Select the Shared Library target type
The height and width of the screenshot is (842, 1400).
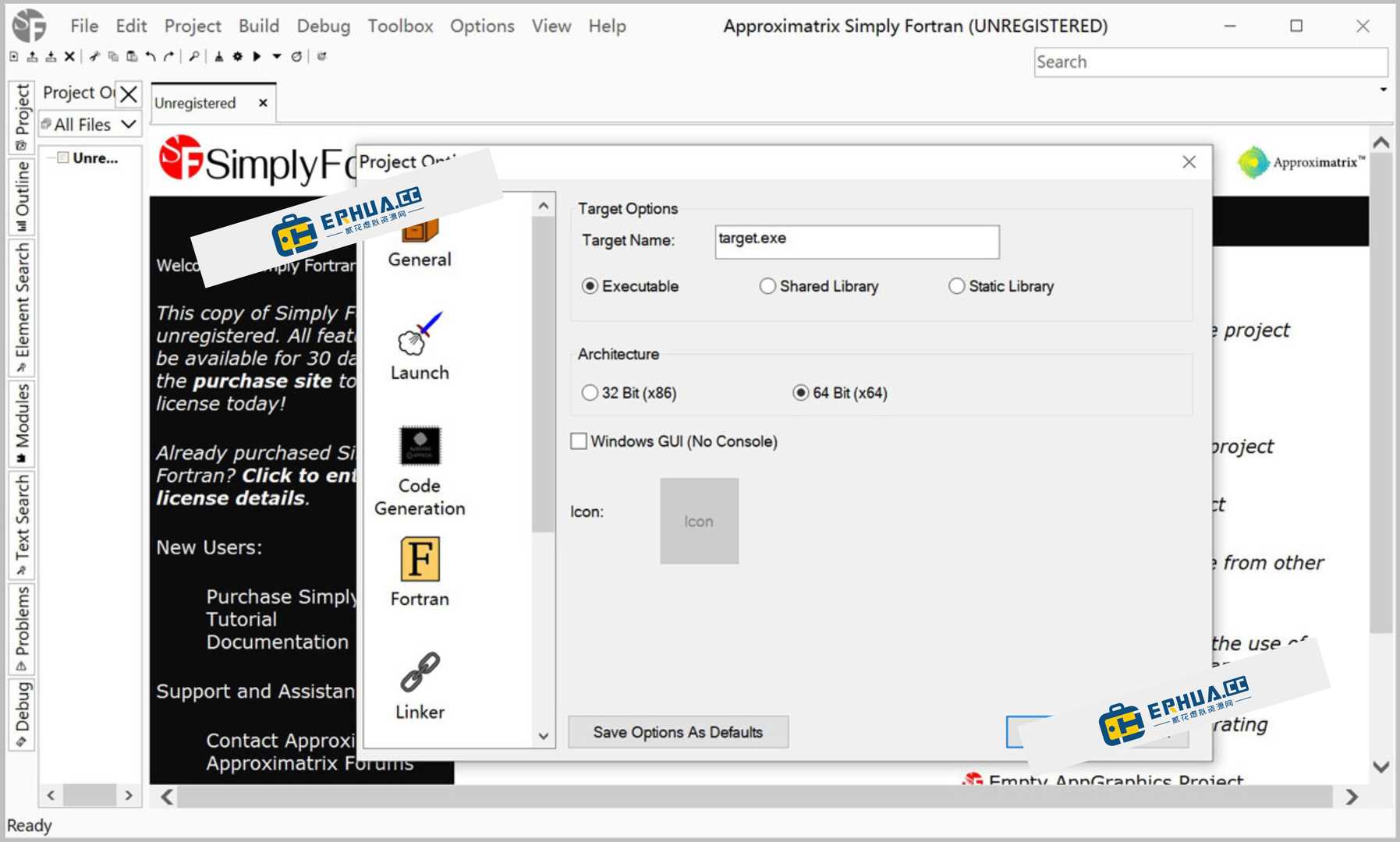click(819, 286)
